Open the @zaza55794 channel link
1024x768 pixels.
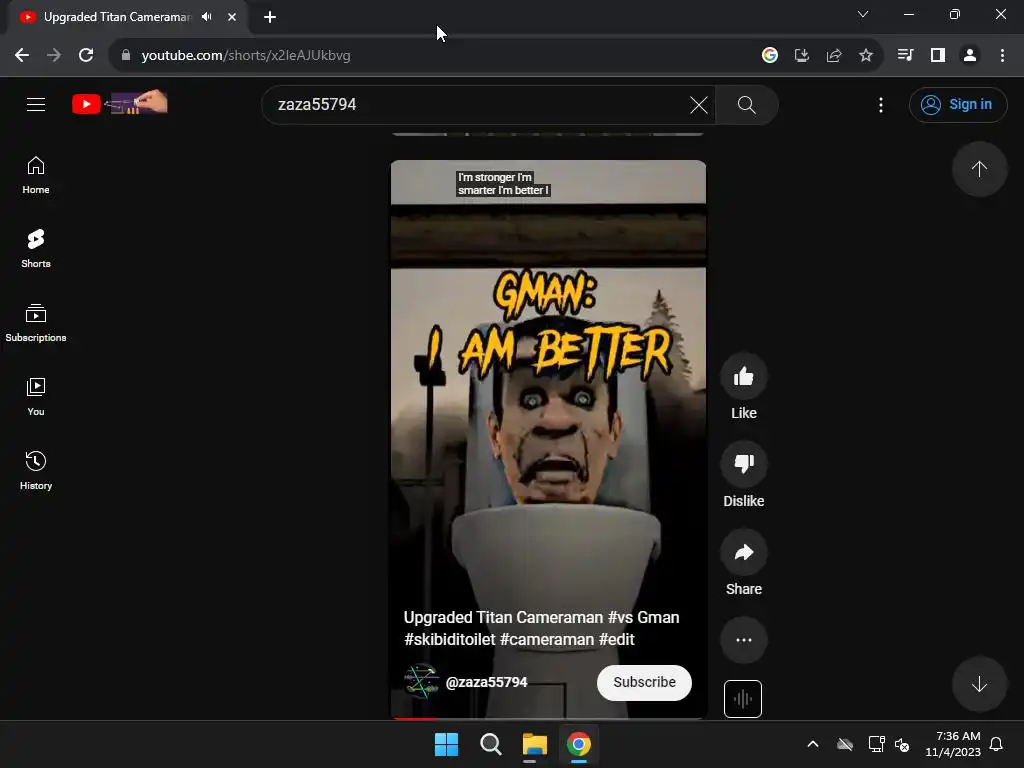point(487,682)
